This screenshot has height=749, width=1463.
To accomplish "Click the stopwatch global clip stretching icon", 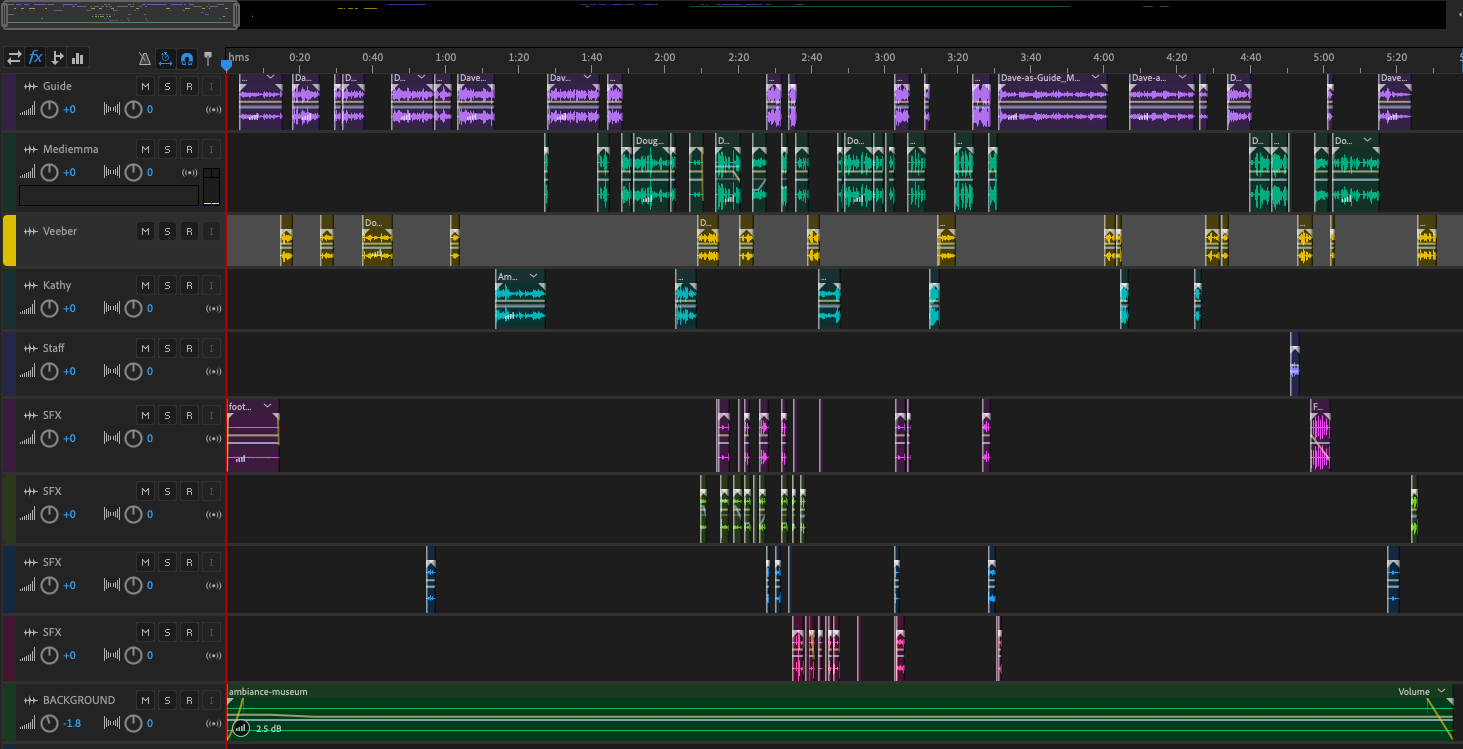I will point(165,58).
